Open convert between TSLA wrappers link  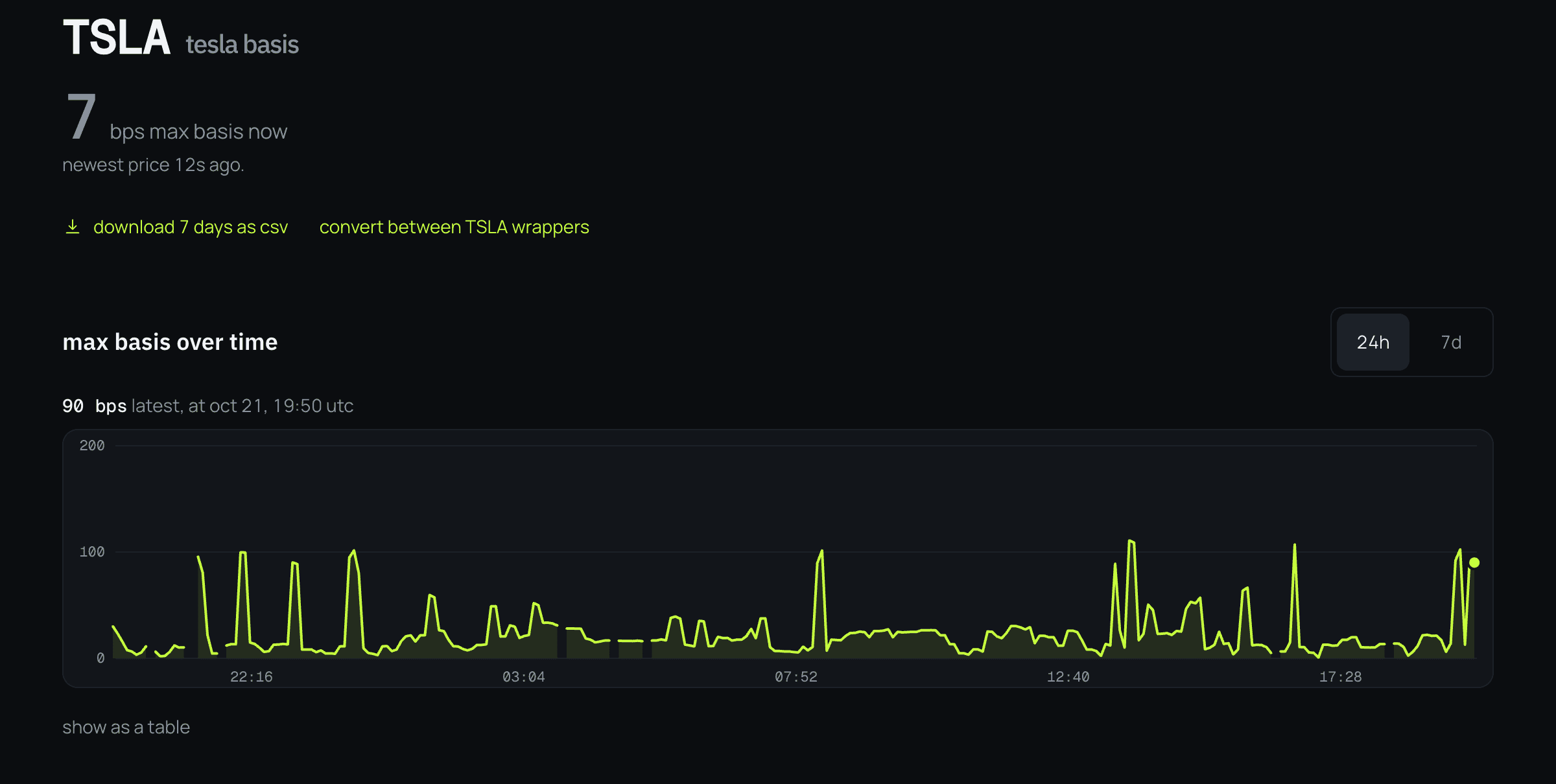[x=454, y=227]
